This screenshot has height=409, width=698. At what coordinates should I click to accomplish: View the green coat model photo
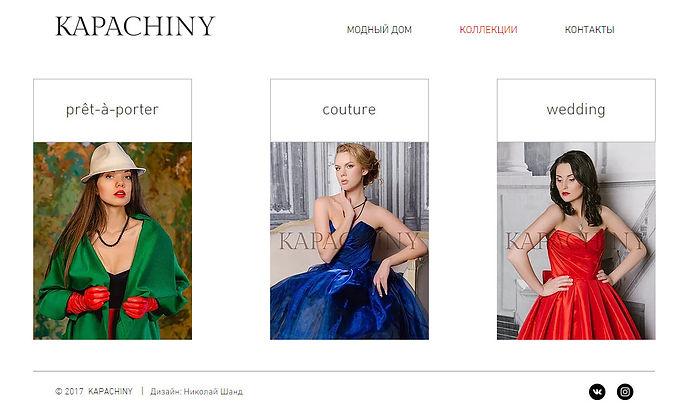[113, 241]
